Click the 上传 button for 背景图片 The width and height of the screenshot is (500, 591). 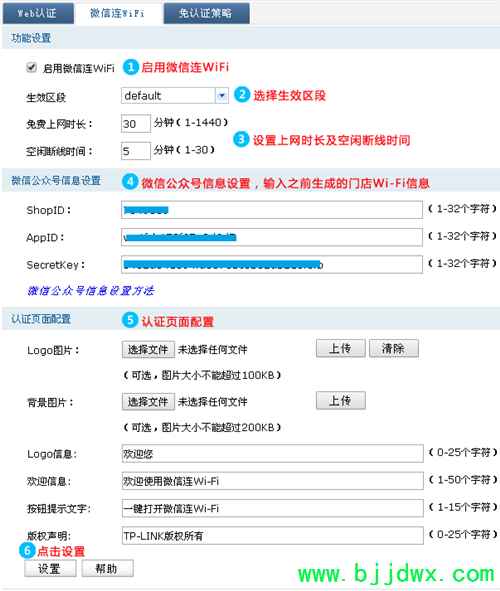[341, 400]
